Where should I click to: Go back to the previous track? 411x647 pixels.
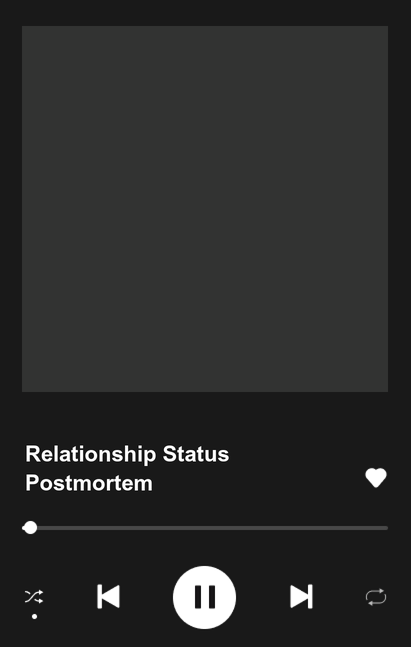click(108, 597)
